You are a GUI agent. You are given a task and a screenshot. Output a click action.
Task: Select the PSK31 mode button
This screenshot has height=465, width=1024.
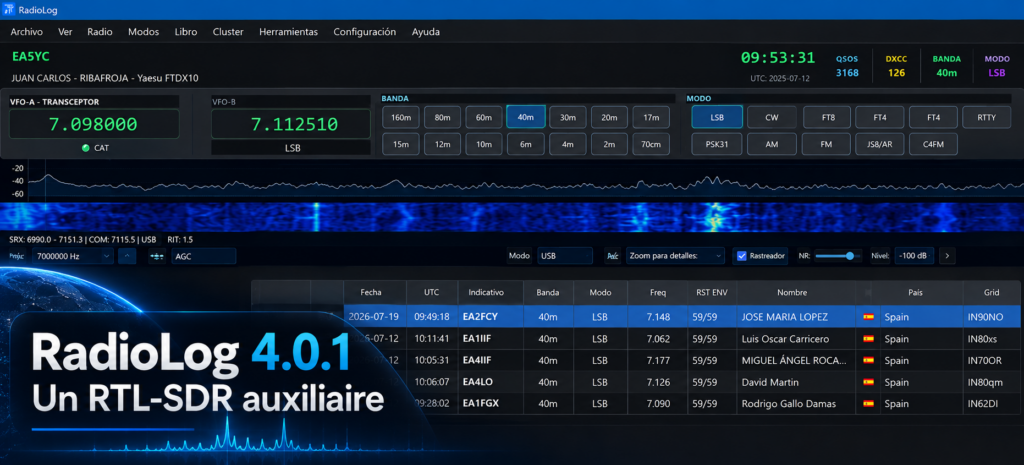717,144
